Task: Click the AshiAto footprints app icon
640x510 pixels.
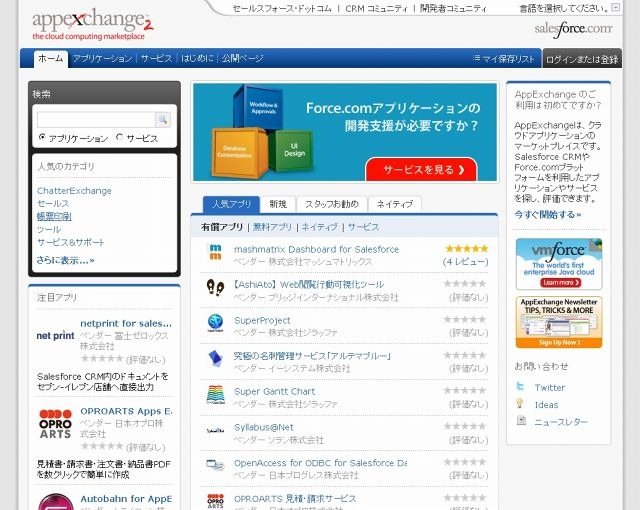Action: pyautogui.click(x=215, y=288)
